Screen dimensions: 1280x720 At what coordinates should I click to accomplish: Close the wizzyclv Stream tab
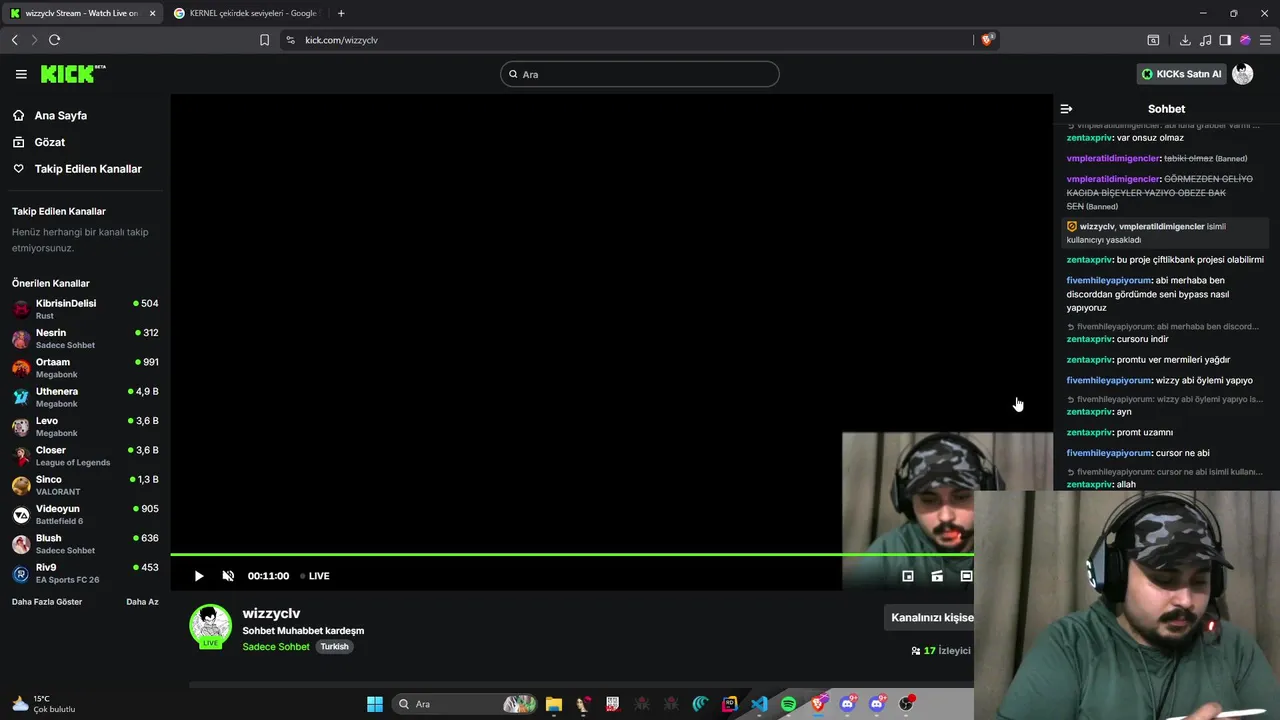152,13
